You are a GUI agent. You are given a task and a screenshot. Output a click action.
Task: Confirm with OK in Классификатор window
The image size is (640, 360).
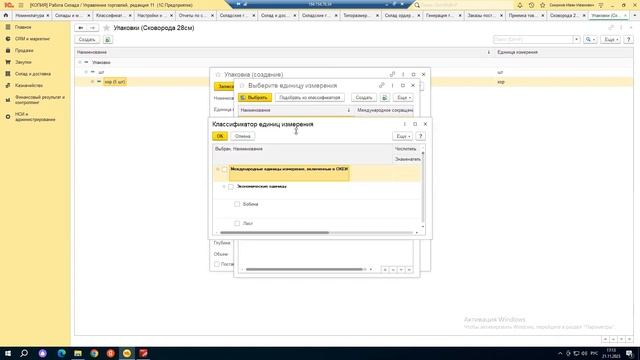(x=220, y=136)
